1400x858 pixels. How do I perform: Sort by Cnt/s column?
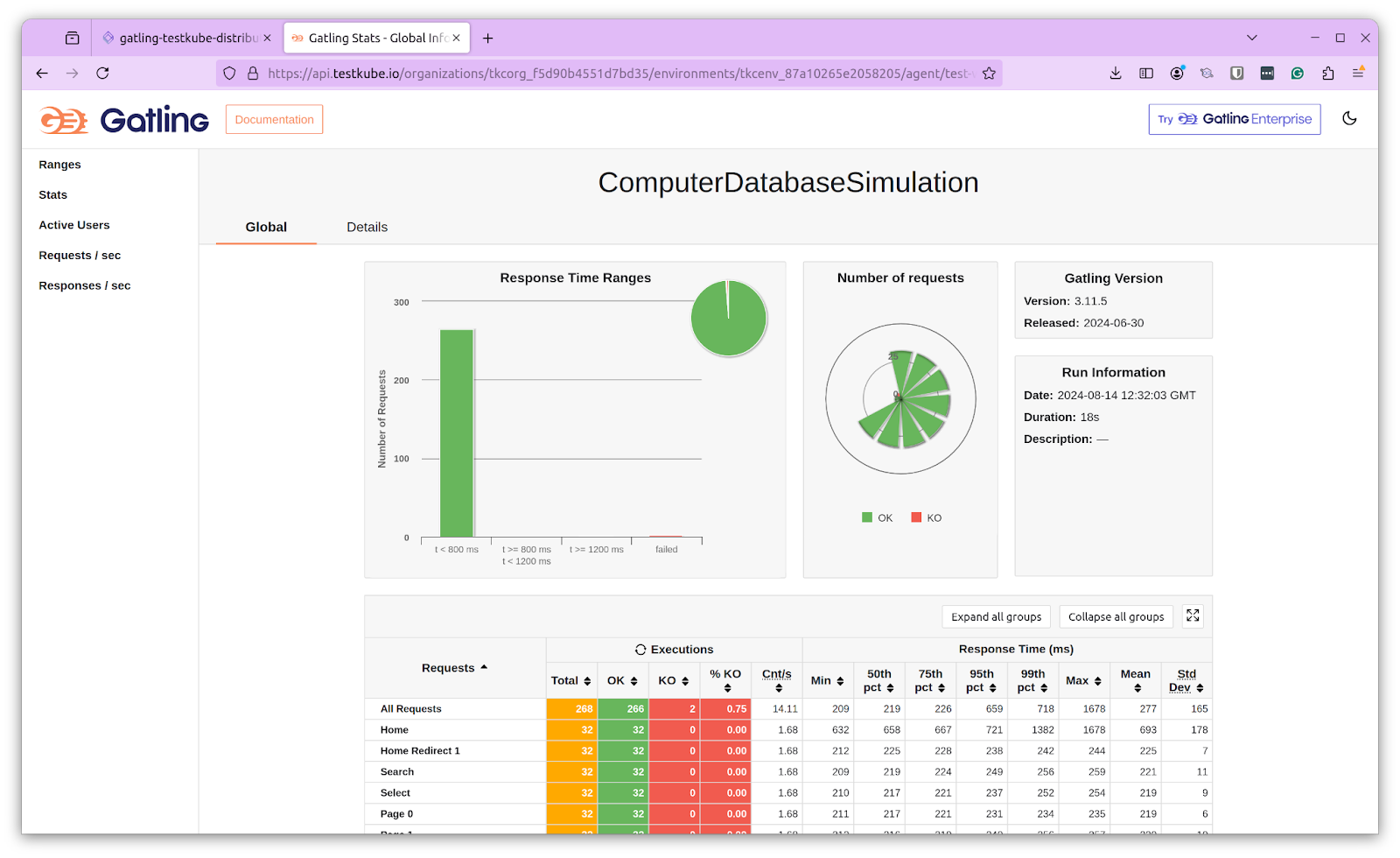(776, 680)
